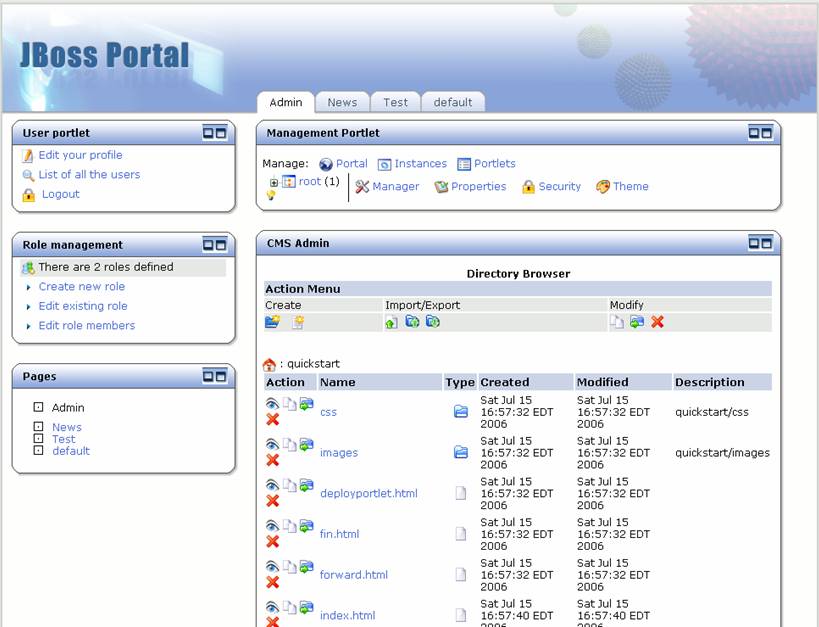Click the Copy icon under Modify

(x=616, y=322)
